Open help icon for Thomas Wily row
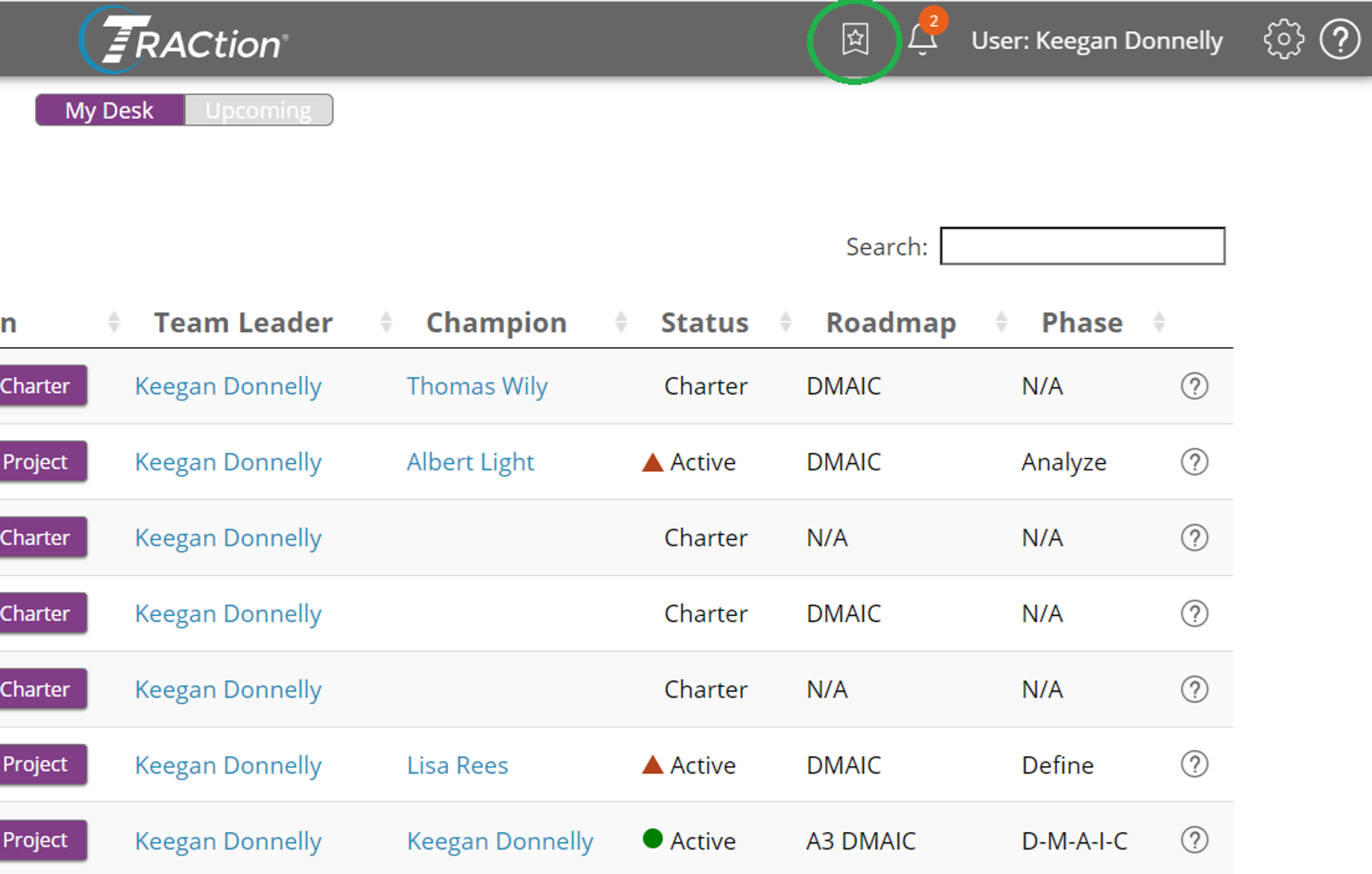 [1194, 386]
